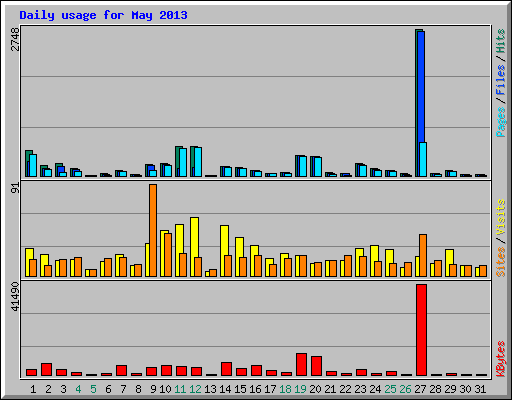512x400 pixels.
Task: Click the tall orange visits bar for day 9
Action: click(x=153, y=230)
